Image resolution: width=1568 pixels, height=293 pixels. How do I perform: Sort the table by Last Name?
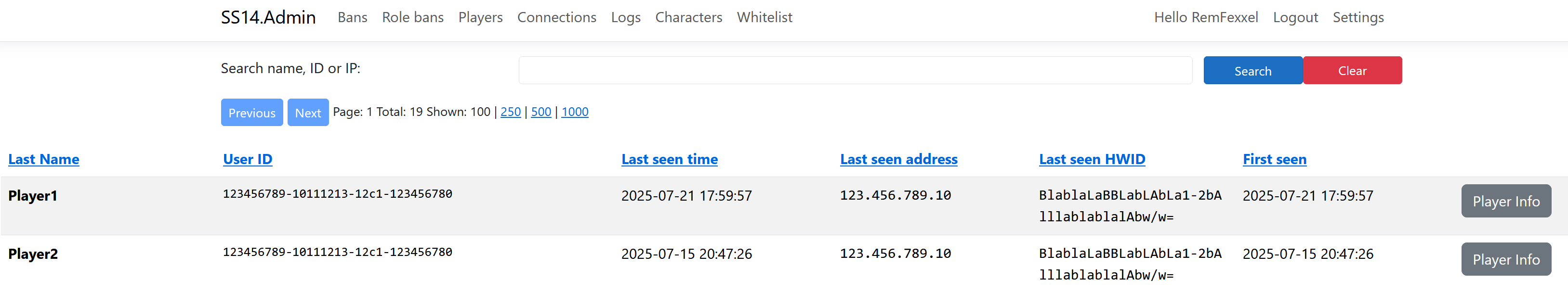(x=44, y=159)
